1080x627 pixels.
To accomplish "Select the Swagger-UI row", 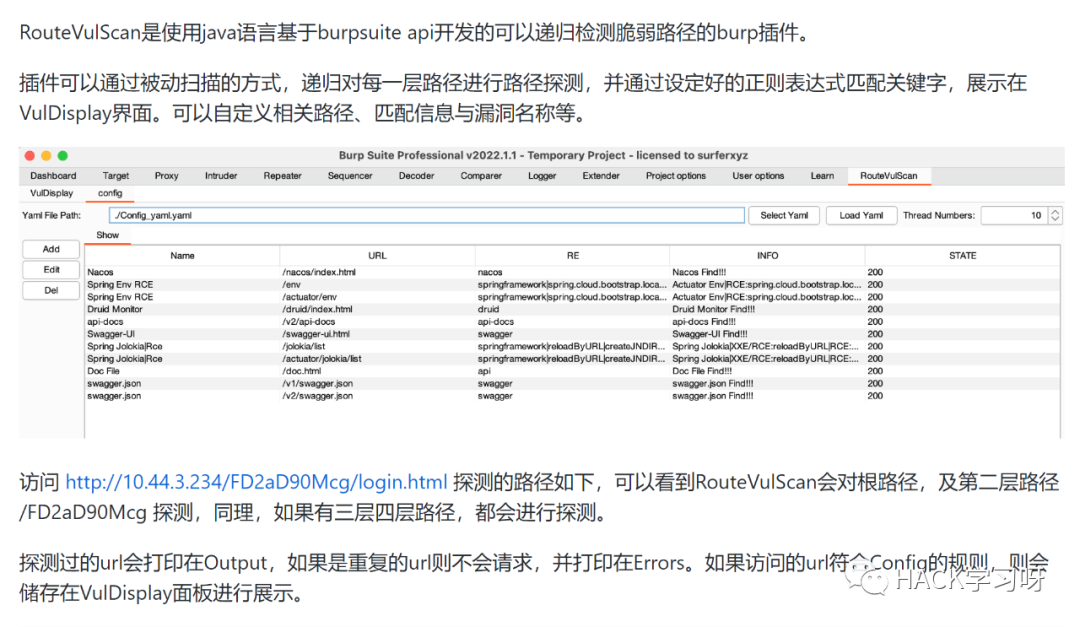I will click(572, 334).
